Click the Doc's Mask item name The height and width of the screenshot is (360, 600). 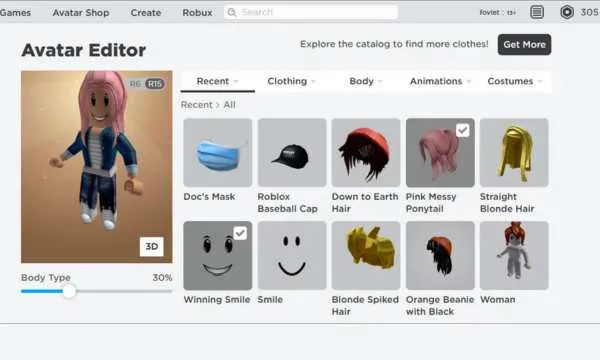tap(209, 197)
